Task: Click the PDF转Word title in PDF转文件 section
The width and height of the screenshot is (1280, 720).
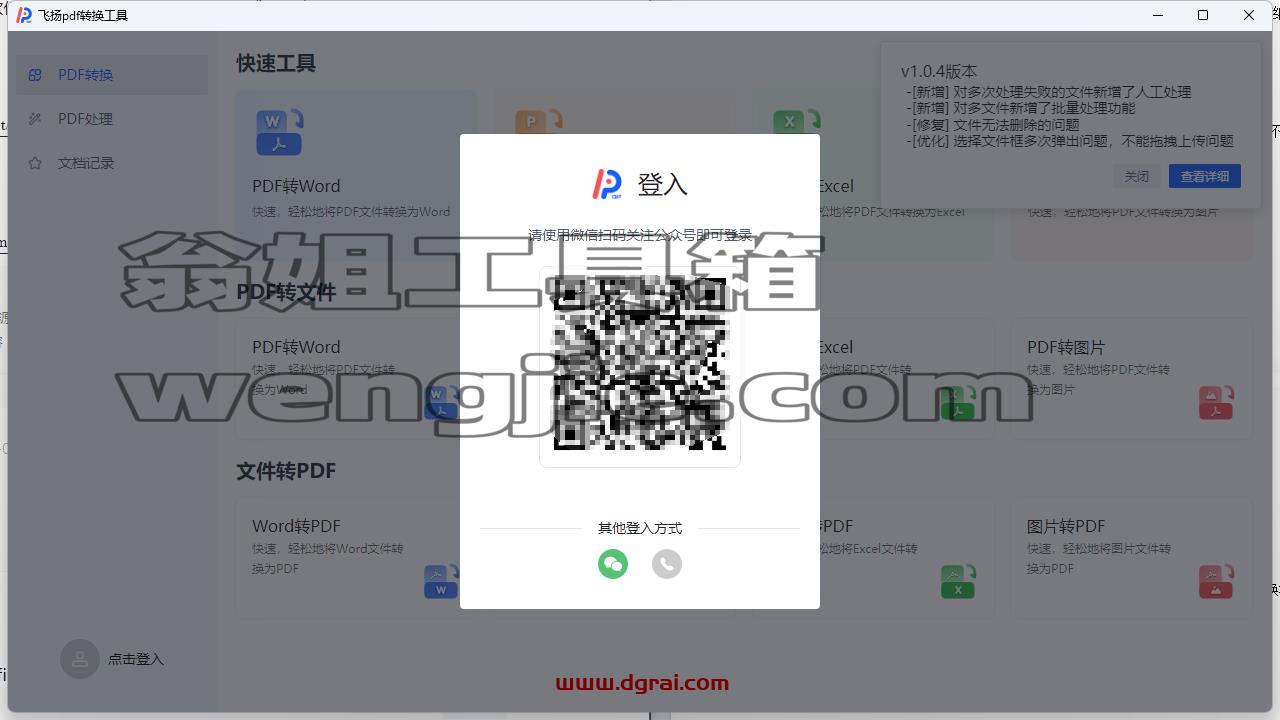Action: (296, 347)
